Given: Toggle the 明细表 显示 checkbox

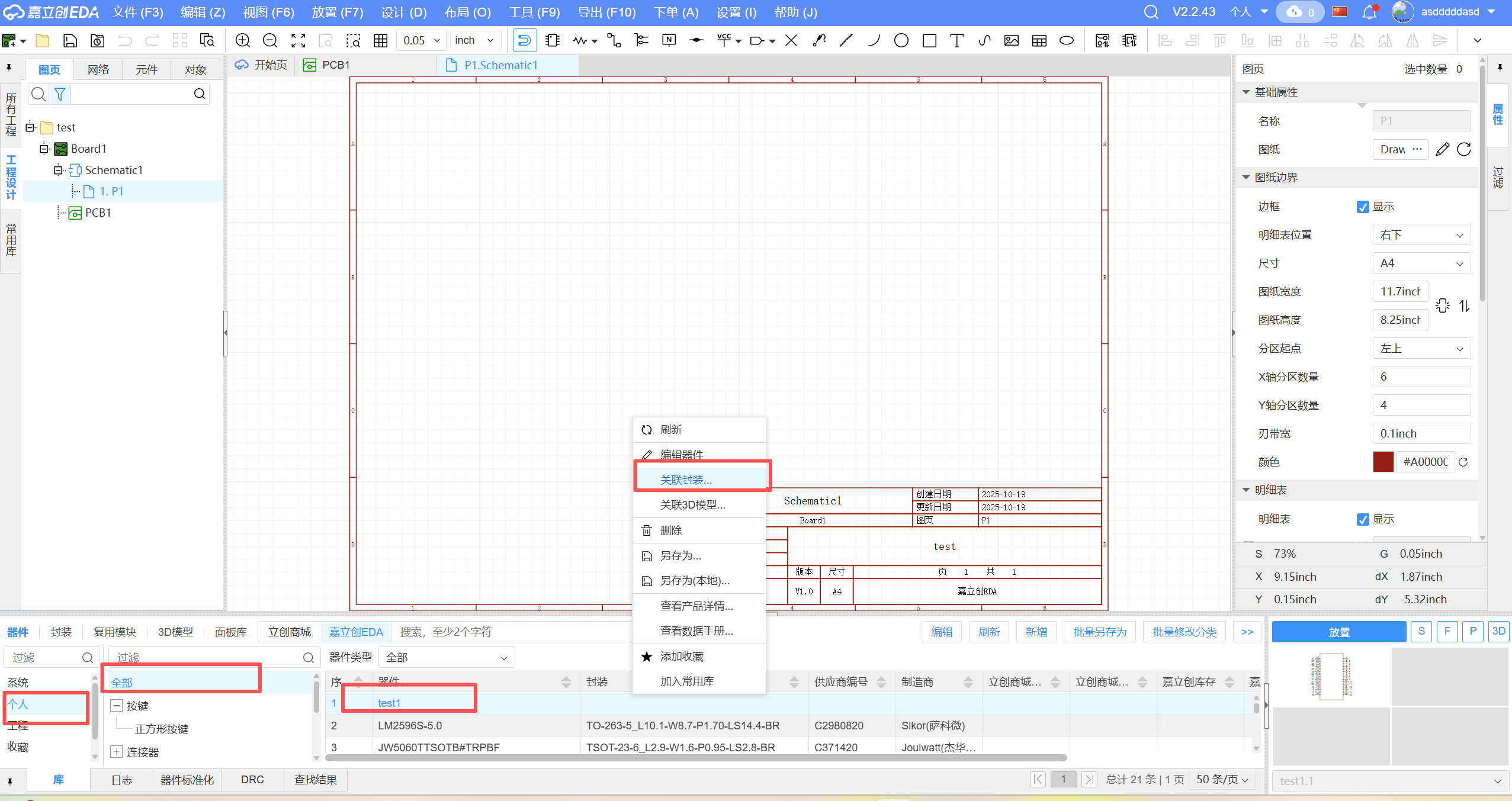Looking at the screenshot, I should coord(1363,519).
